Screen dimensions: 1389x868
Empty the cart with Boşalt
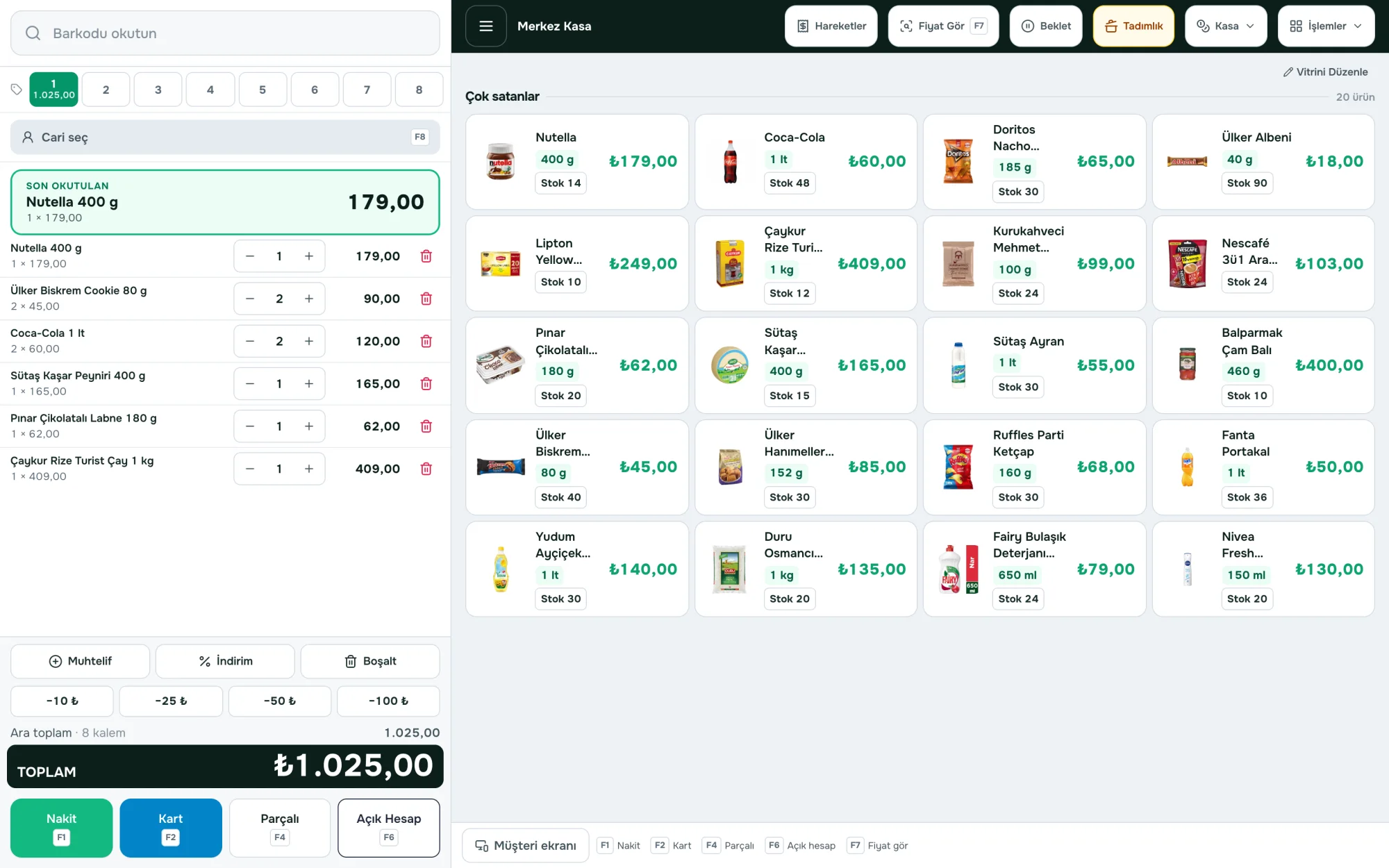(x=370, y=661)
